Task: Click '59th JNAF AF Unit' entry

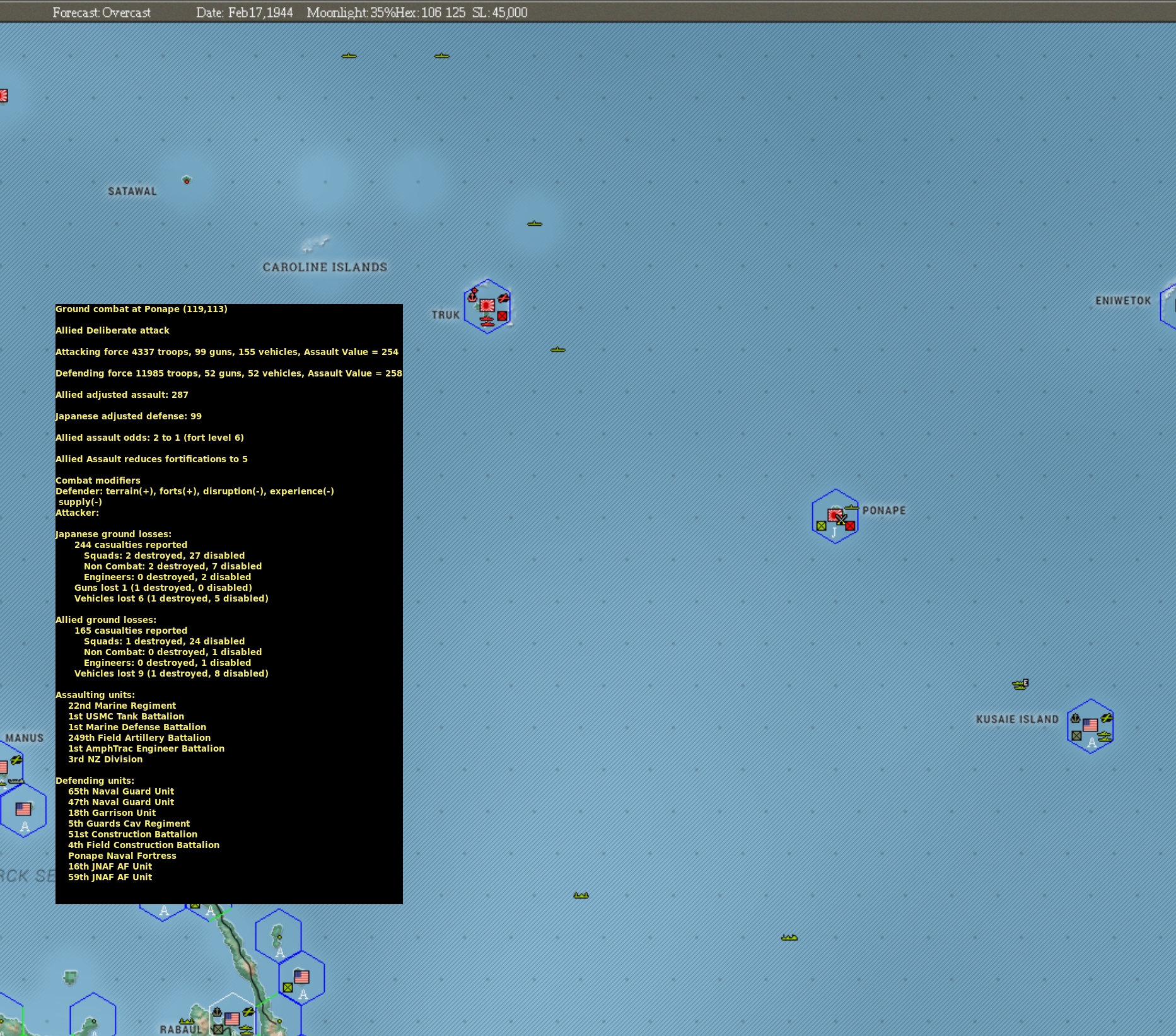Action: 110,877
